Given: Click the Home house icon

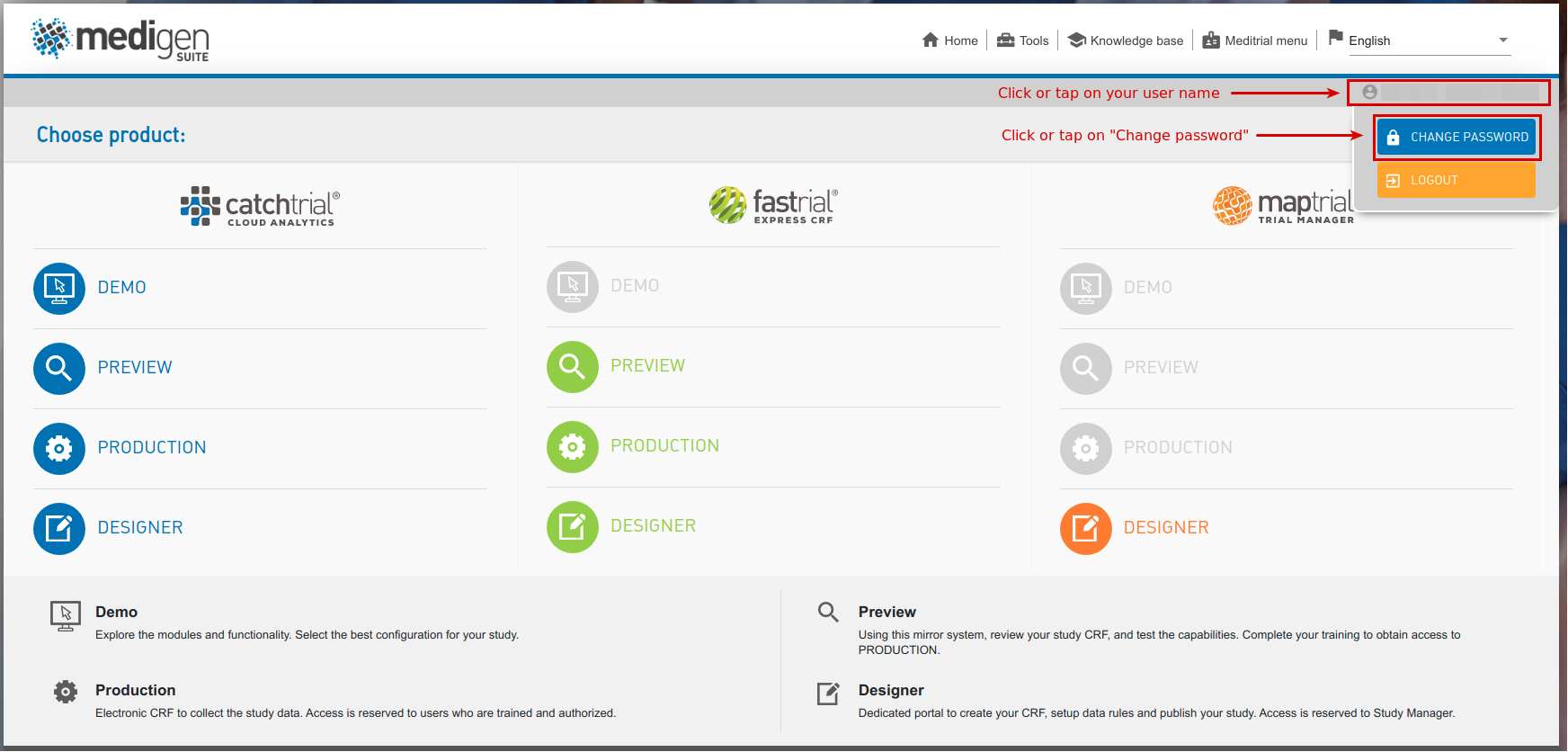Looking at the screenshot, I should 931,40.
